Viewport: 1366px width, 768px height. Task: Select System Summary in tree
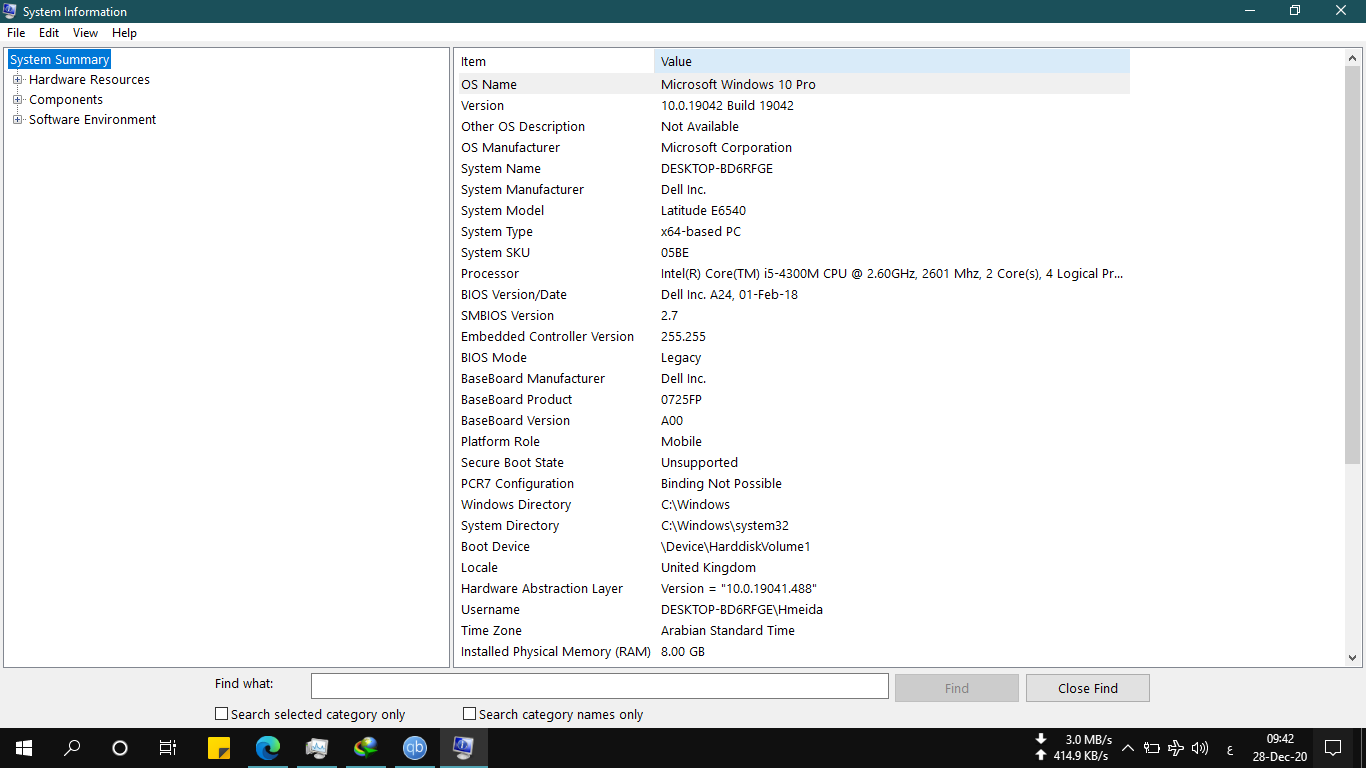coord(59,60)
